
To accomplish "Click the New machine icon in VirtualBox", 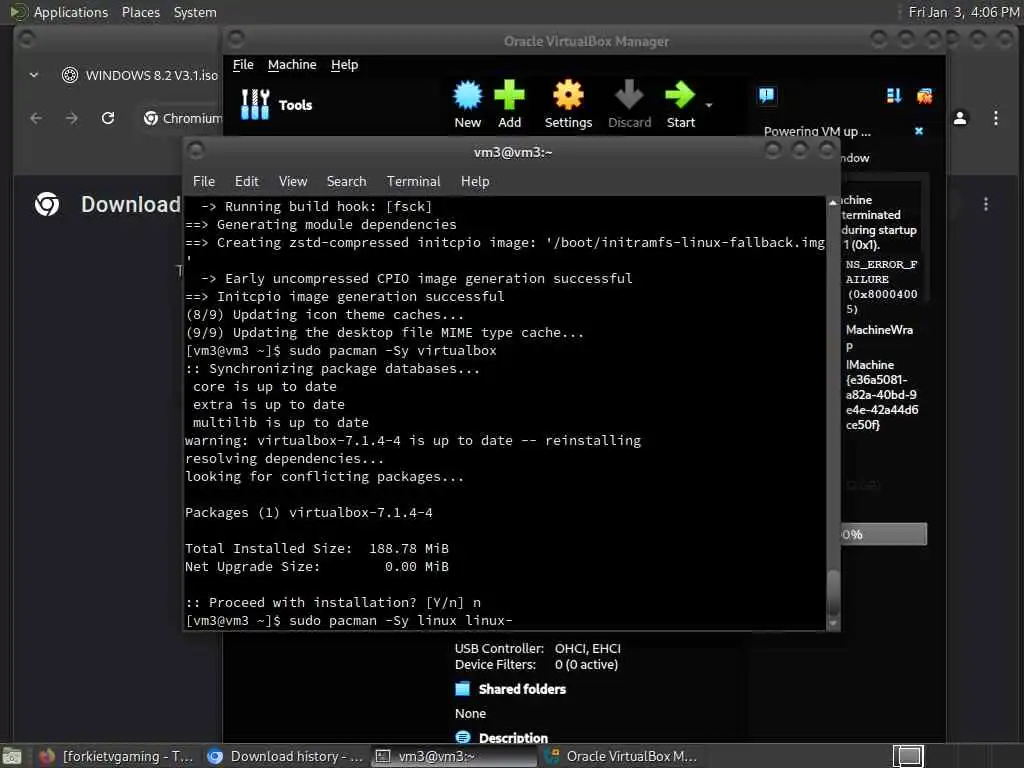I will pyautogui.click(x=468, y=96).
